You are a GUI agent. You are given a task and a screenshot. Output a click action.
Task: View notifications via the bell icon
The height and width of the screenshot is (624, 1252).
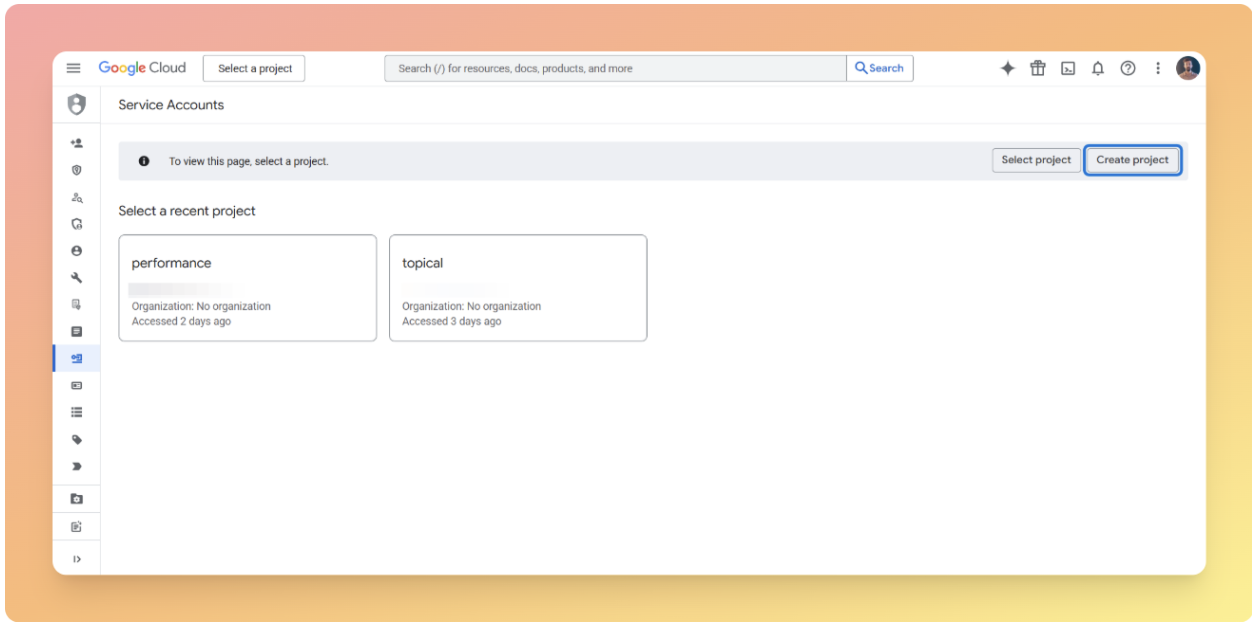[1098, 68]
